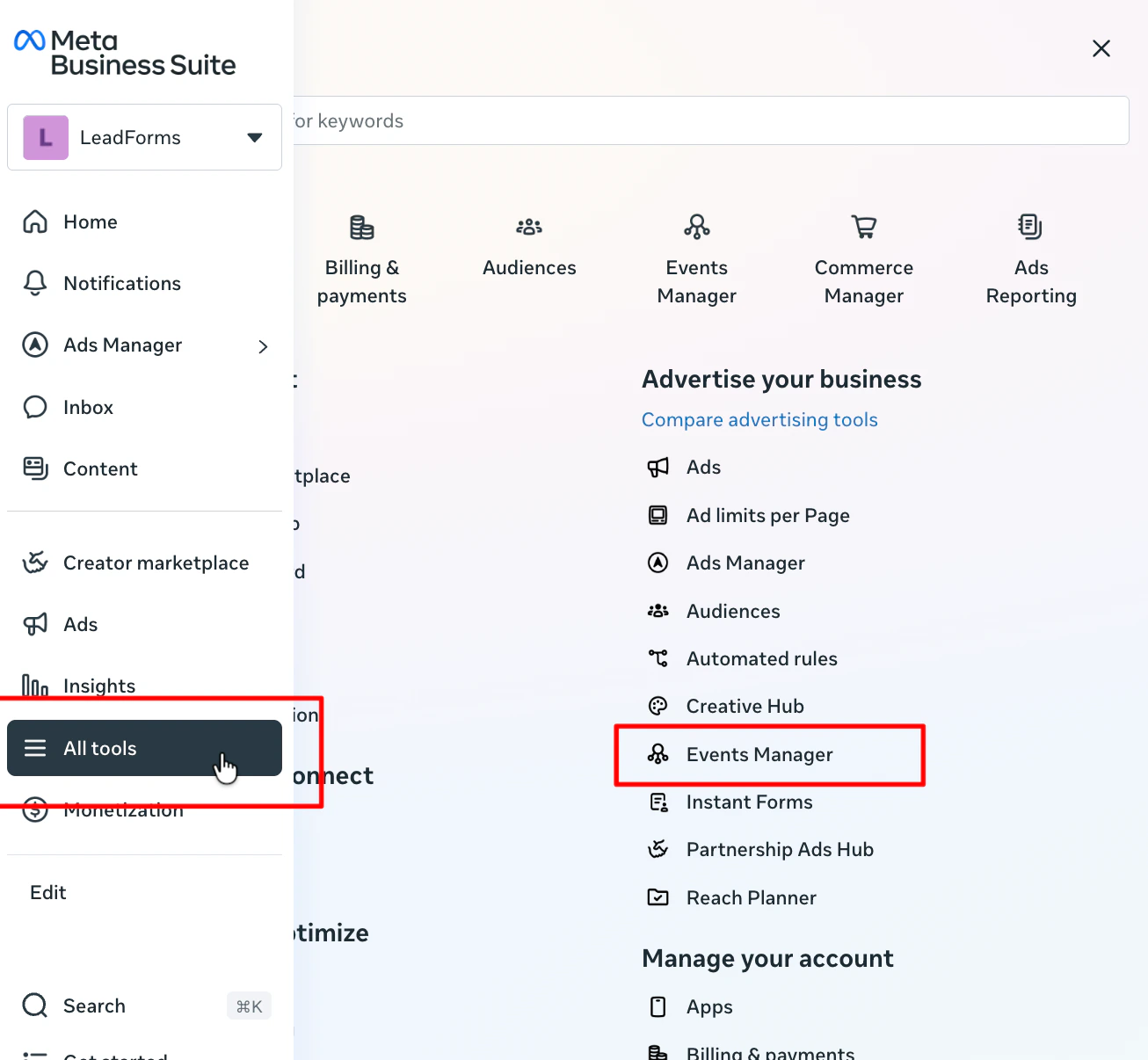Expand the Ads Manager chevron arrow

(x=263, y=346)
